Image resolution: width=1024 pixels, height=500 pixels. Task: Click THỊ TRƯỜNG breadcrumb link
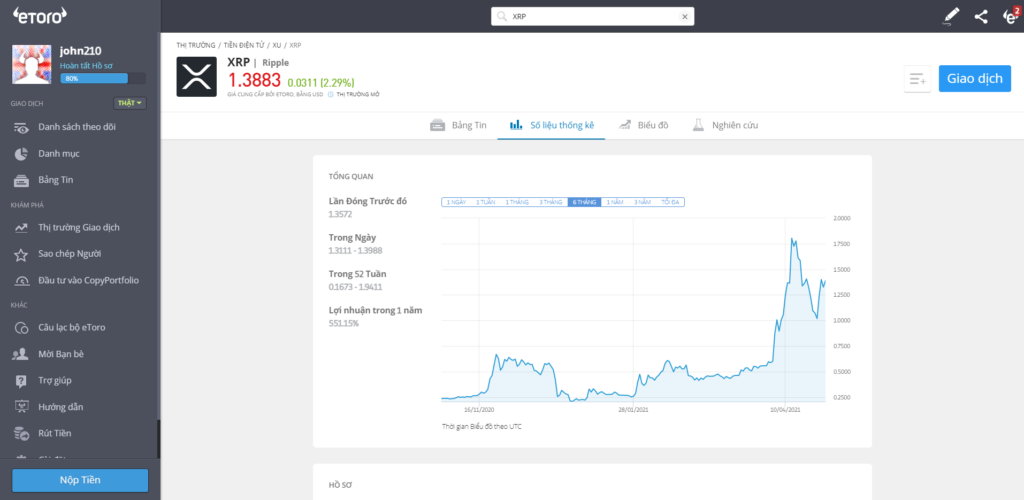(x=196, y=45)
